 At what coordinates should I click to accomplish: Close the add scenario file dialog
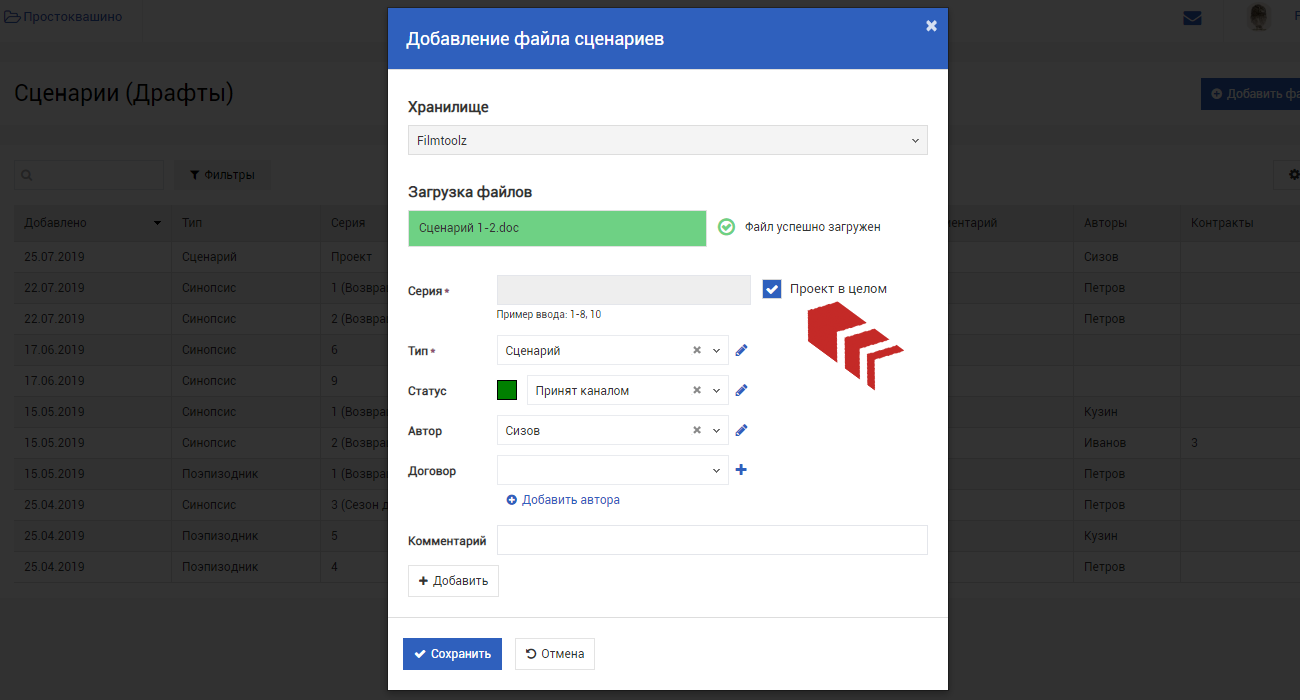(x=931, y=26)
